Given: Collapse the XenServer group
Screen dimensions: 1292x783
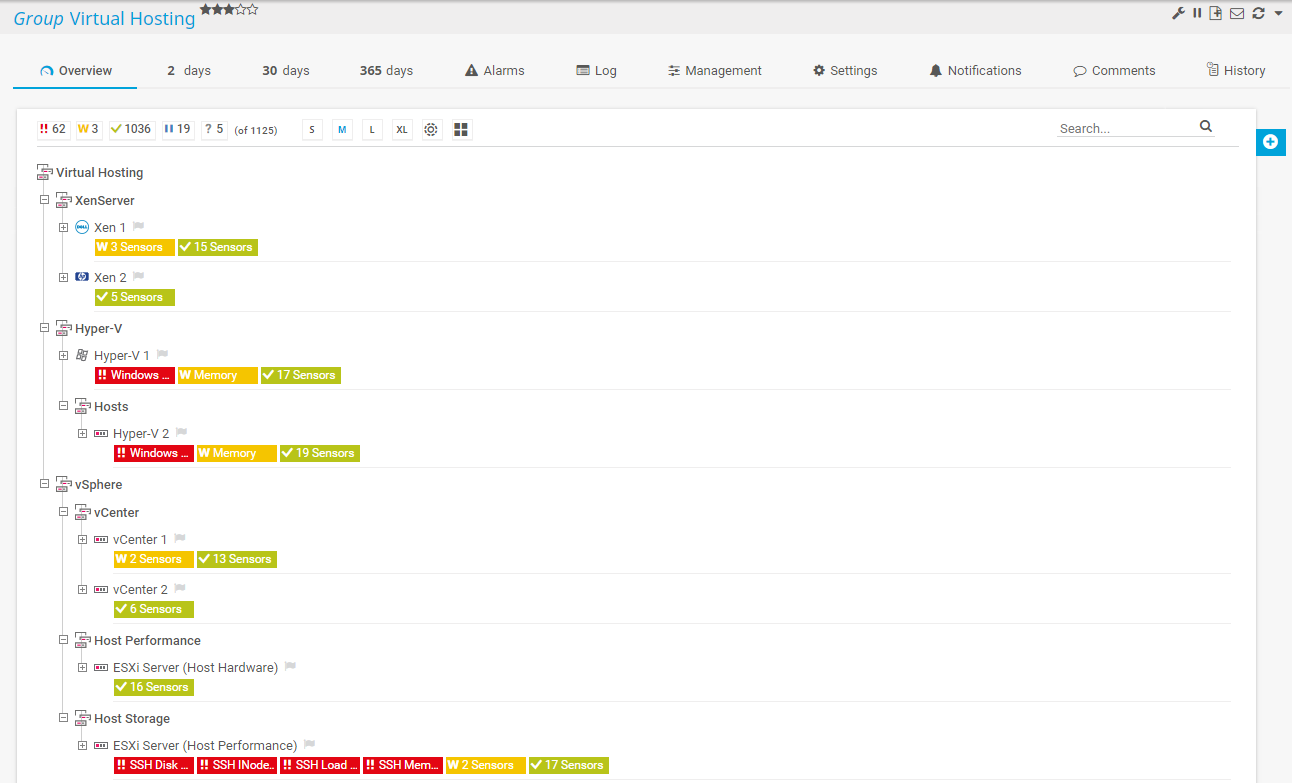Looking at the screenshot, I should 44,200.
